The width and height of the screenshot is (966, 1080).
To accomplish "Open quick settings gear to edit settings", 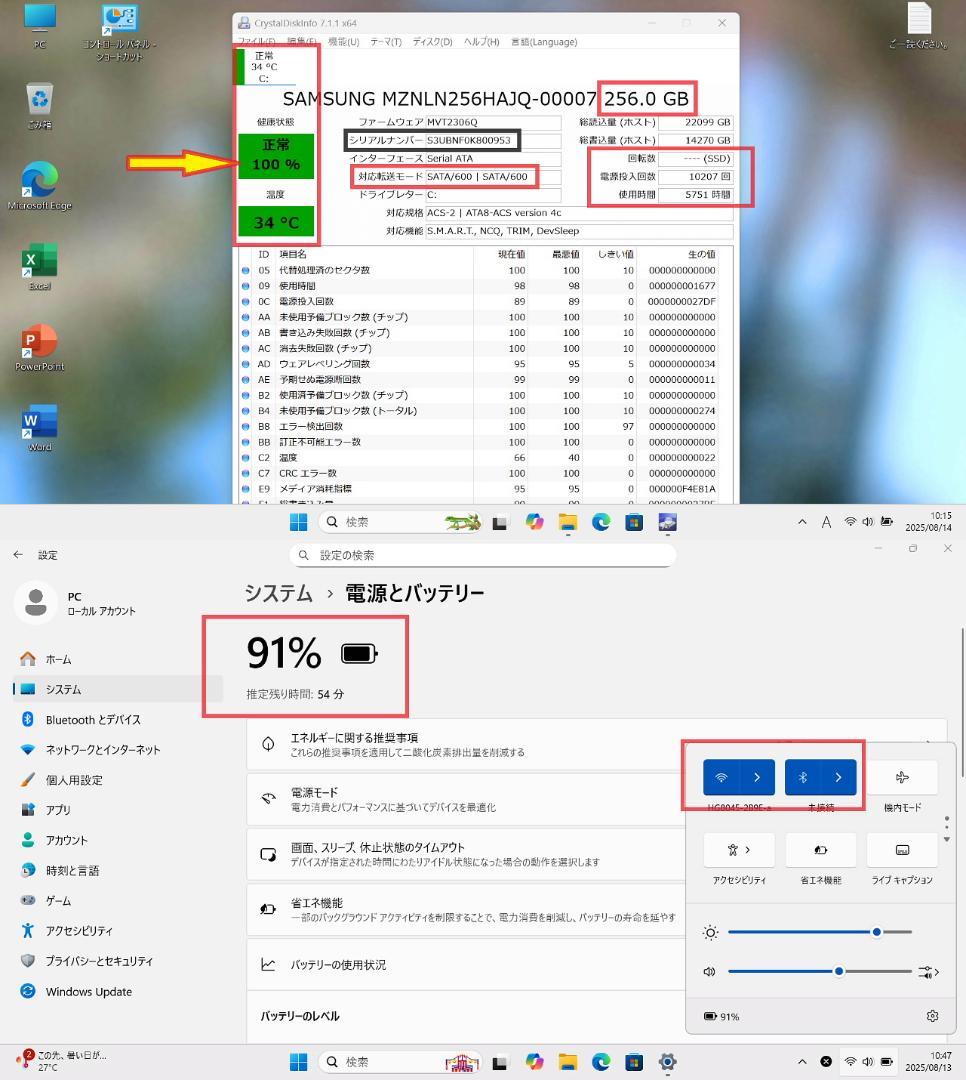I will (932, 1015).
